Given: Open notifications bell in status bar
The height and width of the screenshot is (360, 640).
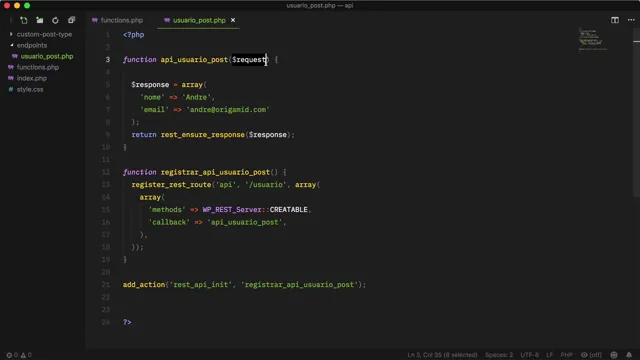Looking at the screenshot, I should tap(629, 355).
